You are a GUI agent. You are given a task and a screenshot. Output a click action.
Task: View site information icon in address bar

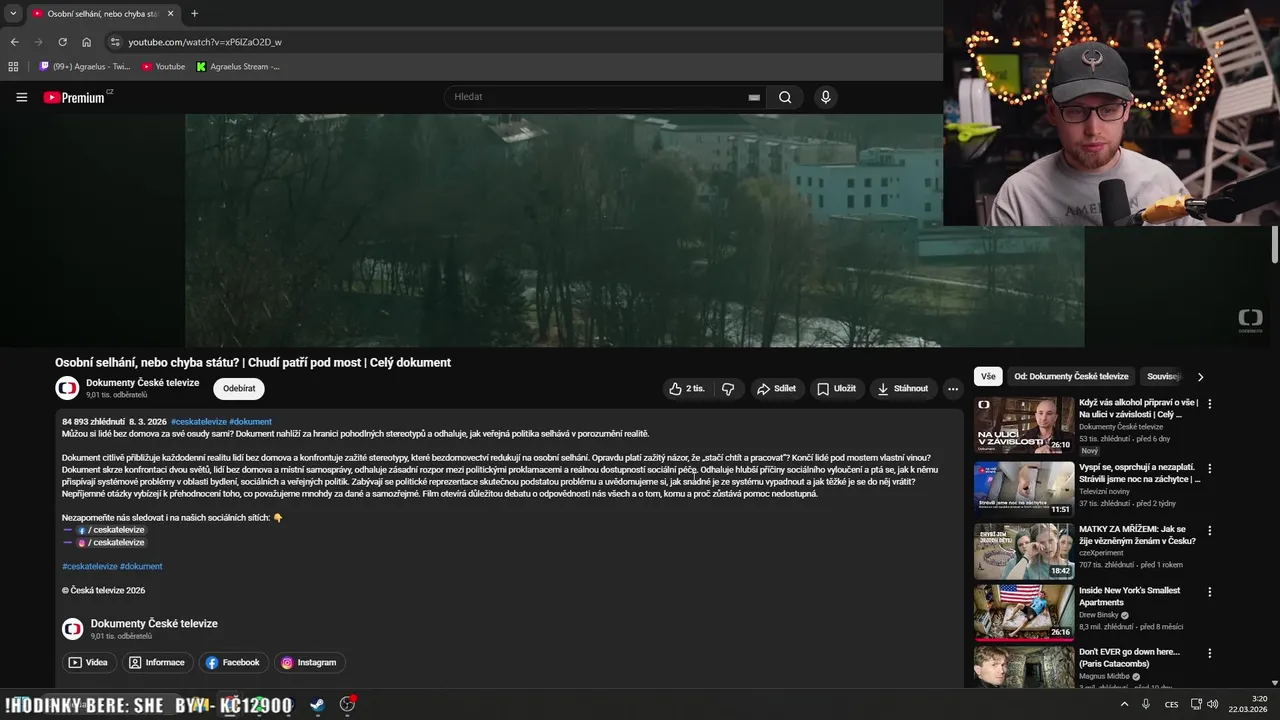pyautogui.click(x=114, y=42)
